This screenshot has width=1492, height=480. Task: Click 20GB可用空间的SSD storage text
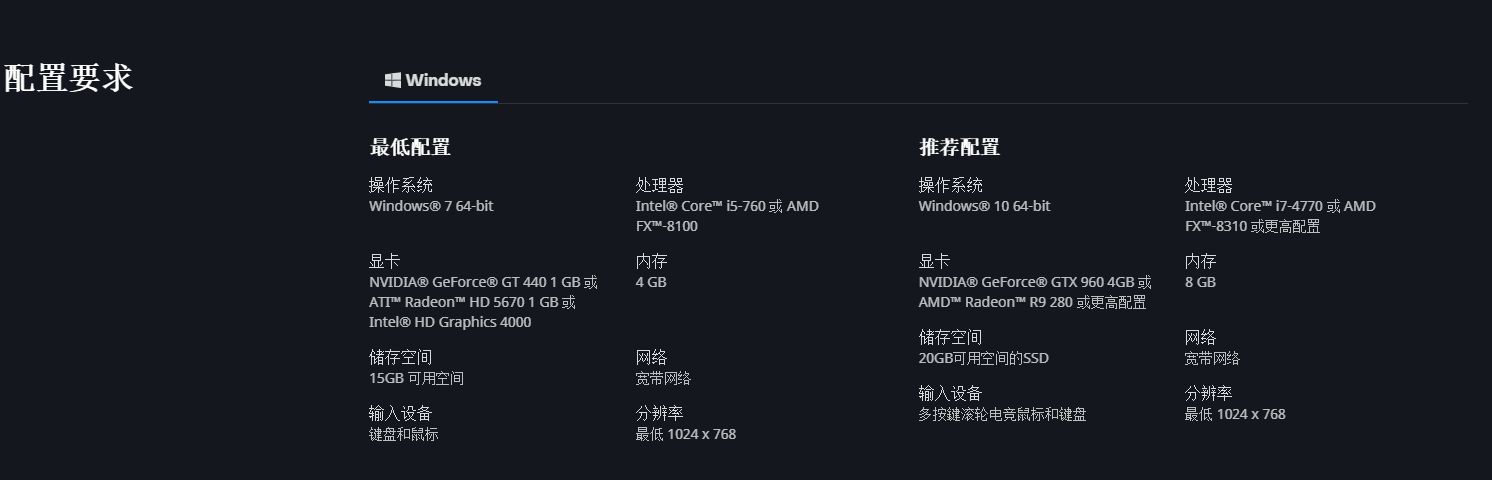984,358
